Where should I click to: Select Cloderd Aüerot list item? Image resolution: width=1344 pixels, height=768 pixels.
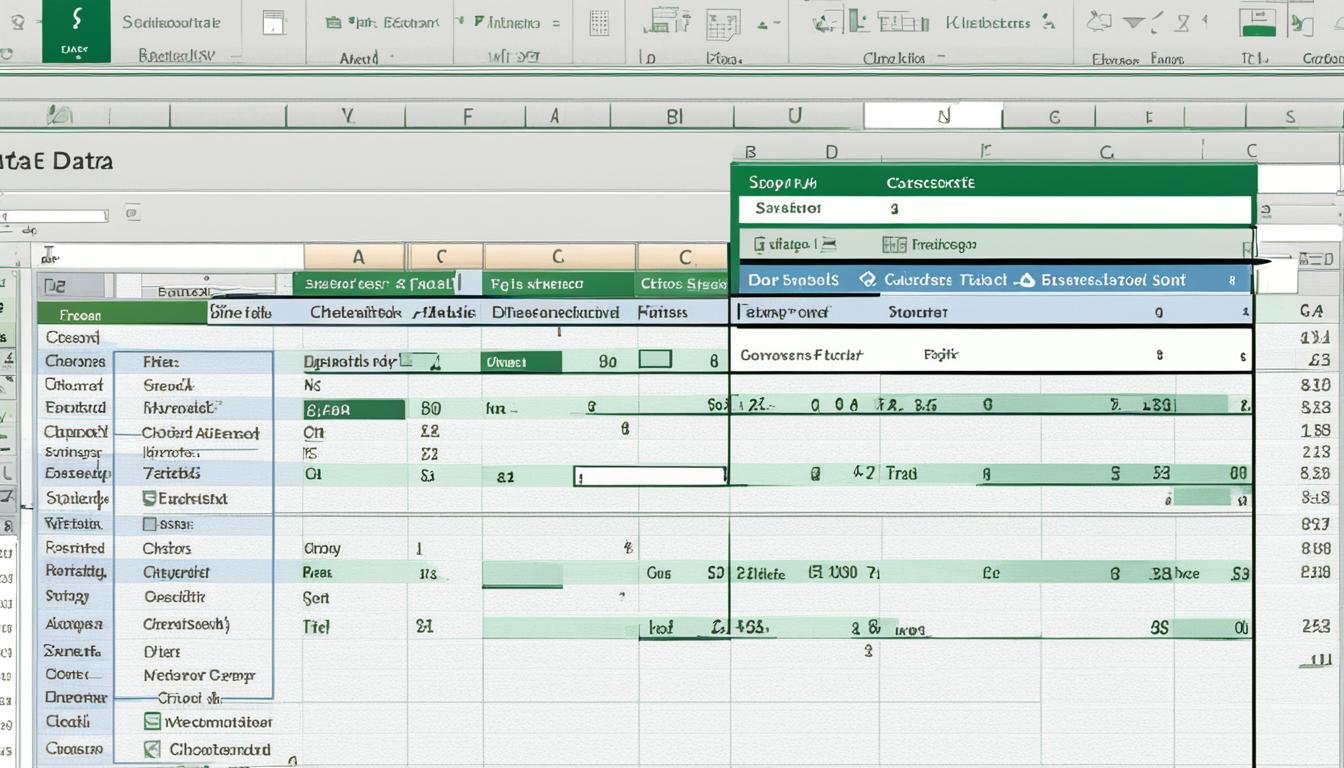[200, 433]
